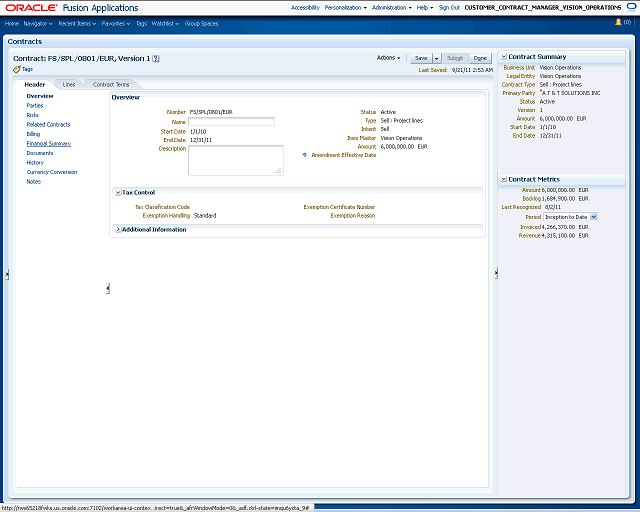Open Documents in the side navigation
Image resolution: width=640 pixels, height=512 pixels.
pos(40,153)
